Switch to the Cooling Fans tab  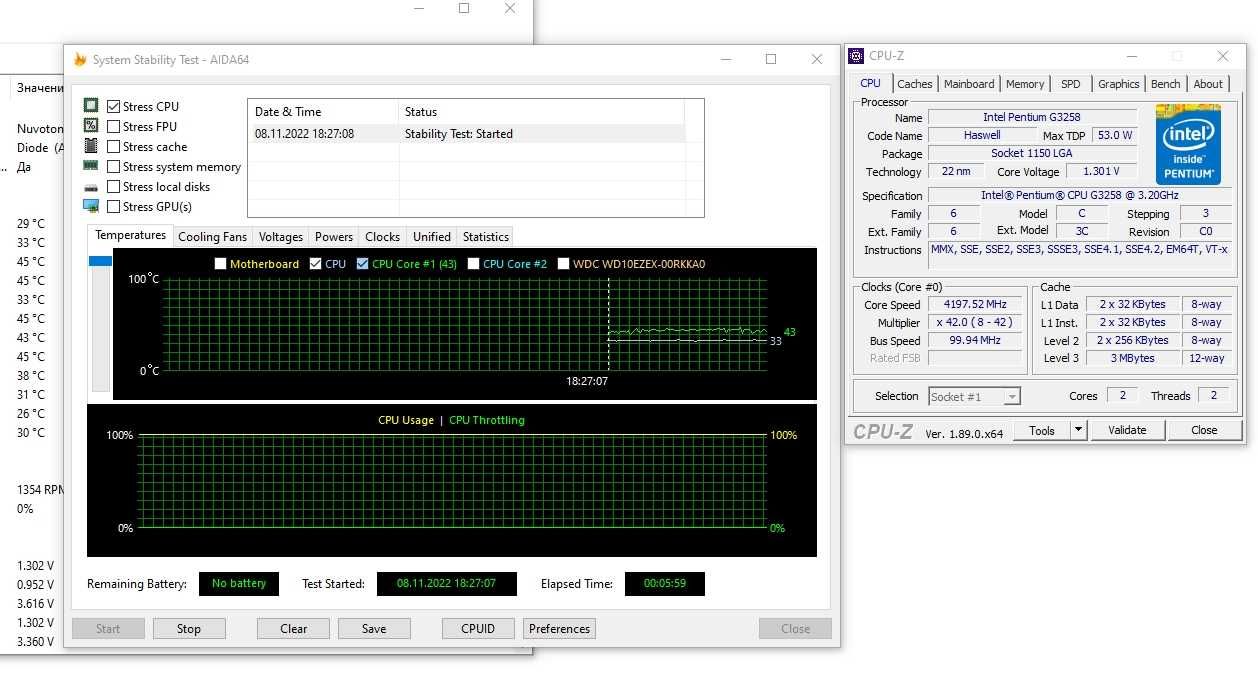[x=212, y=237]
